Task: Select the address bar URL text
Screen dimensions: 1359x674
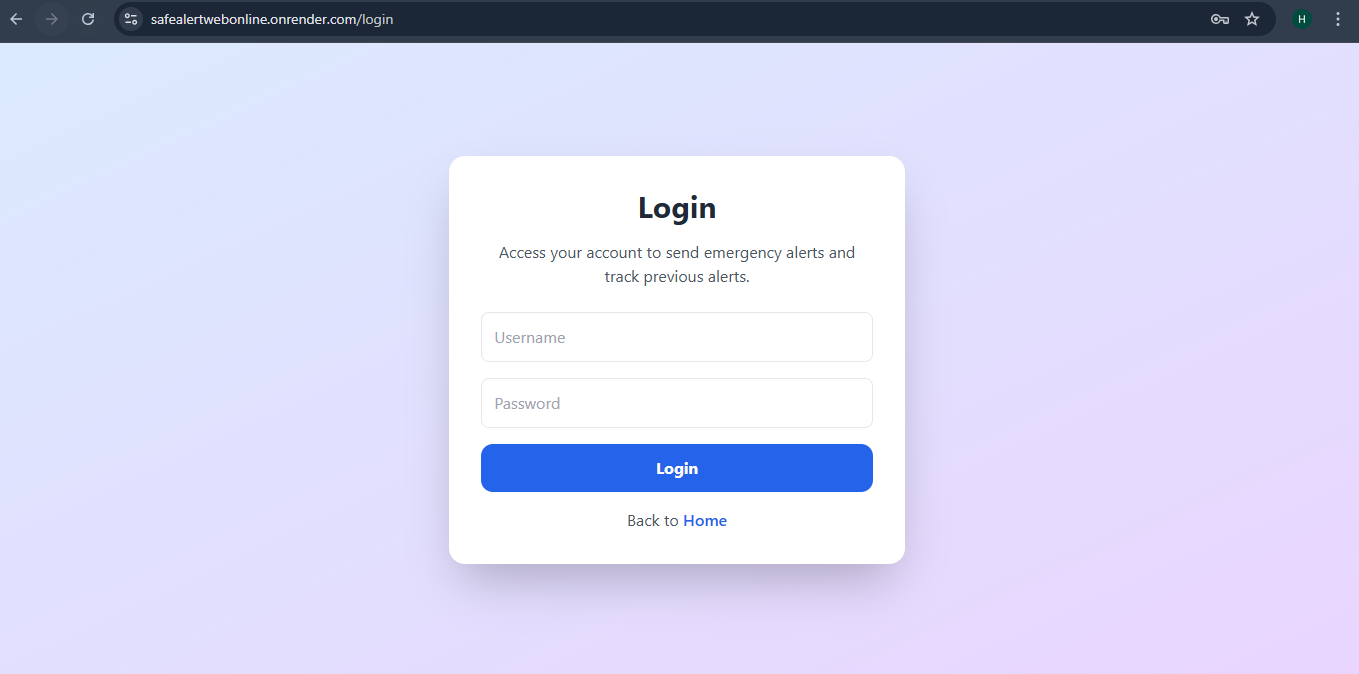Action: coord(272,19)
